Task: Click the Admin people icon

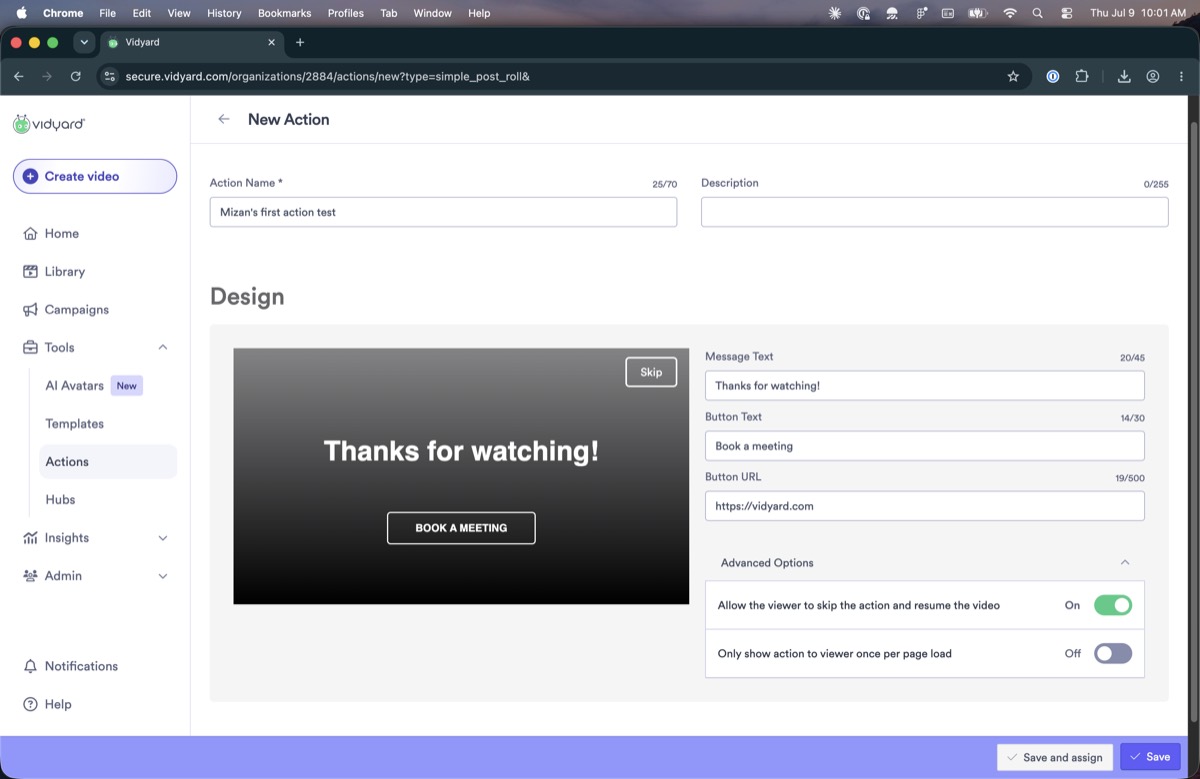Action: 30,576
